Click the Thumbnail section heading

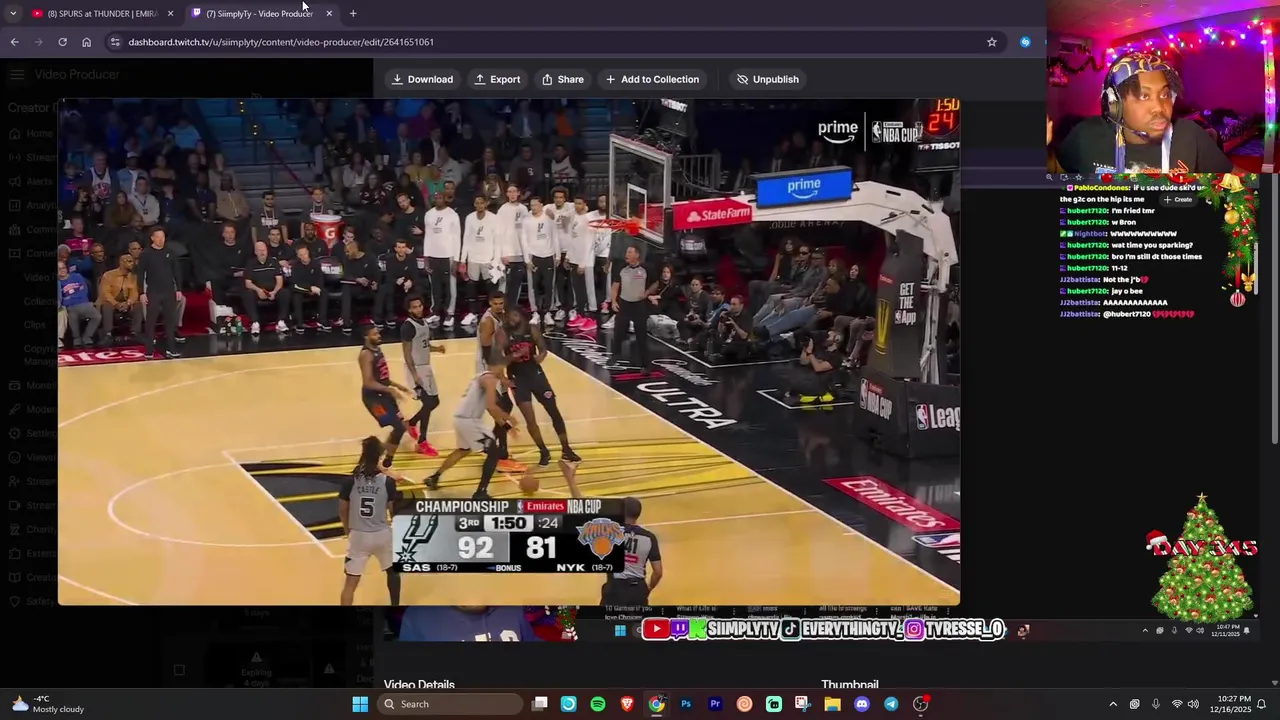tap(850, 685)
